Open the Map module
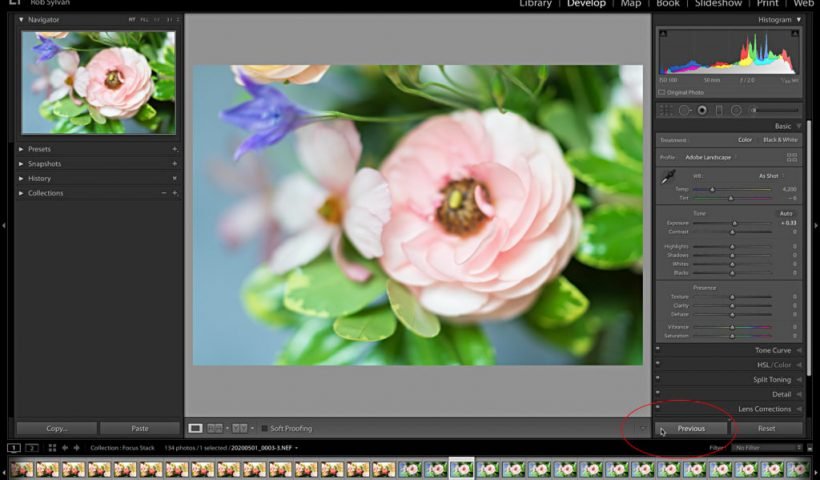The height and width of the screenshot is (480, 820). click(631, 4)
